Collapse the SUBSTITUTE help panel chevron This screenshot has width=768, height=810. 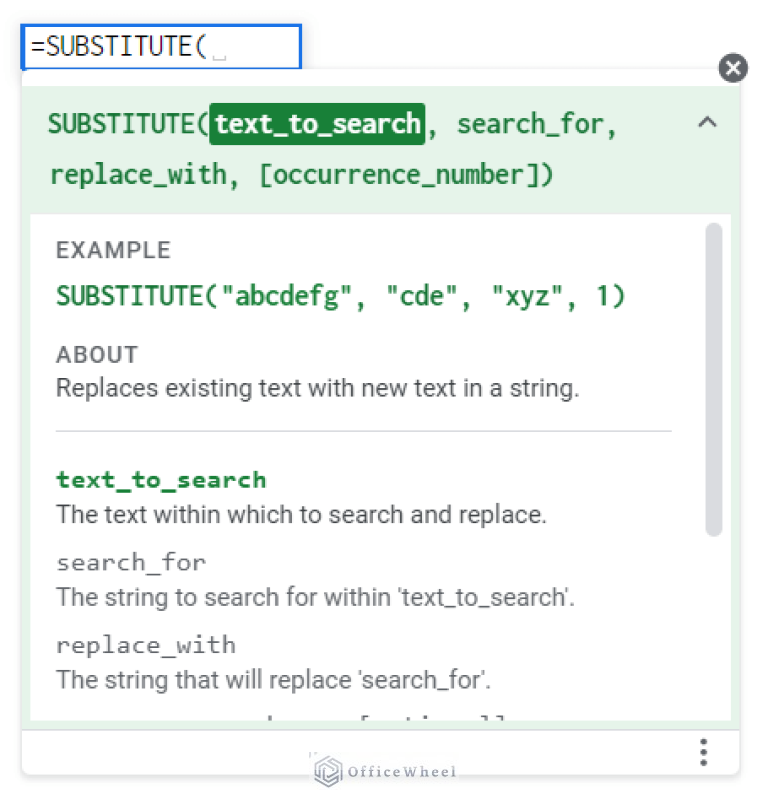[707, 123]
